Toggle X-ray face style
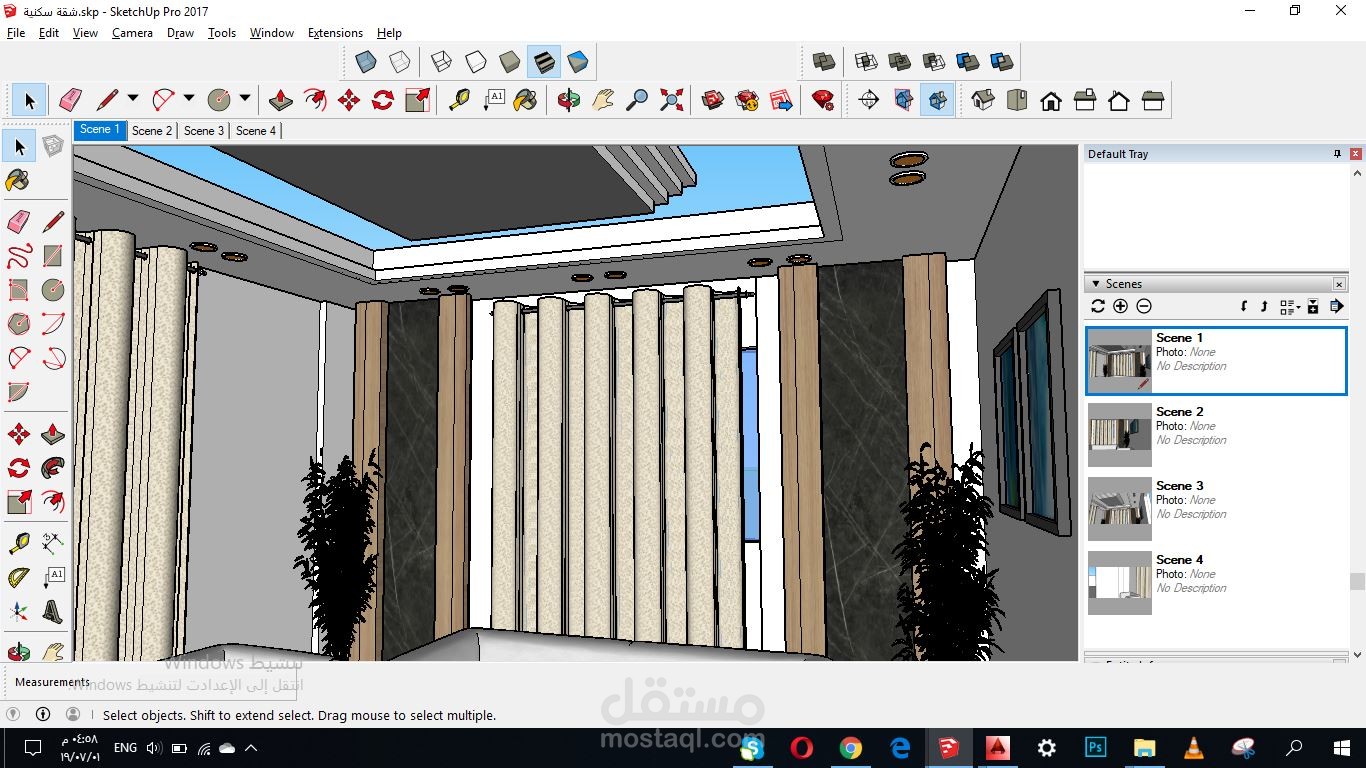Screen dimensions: 1366x768 point(366,62)
